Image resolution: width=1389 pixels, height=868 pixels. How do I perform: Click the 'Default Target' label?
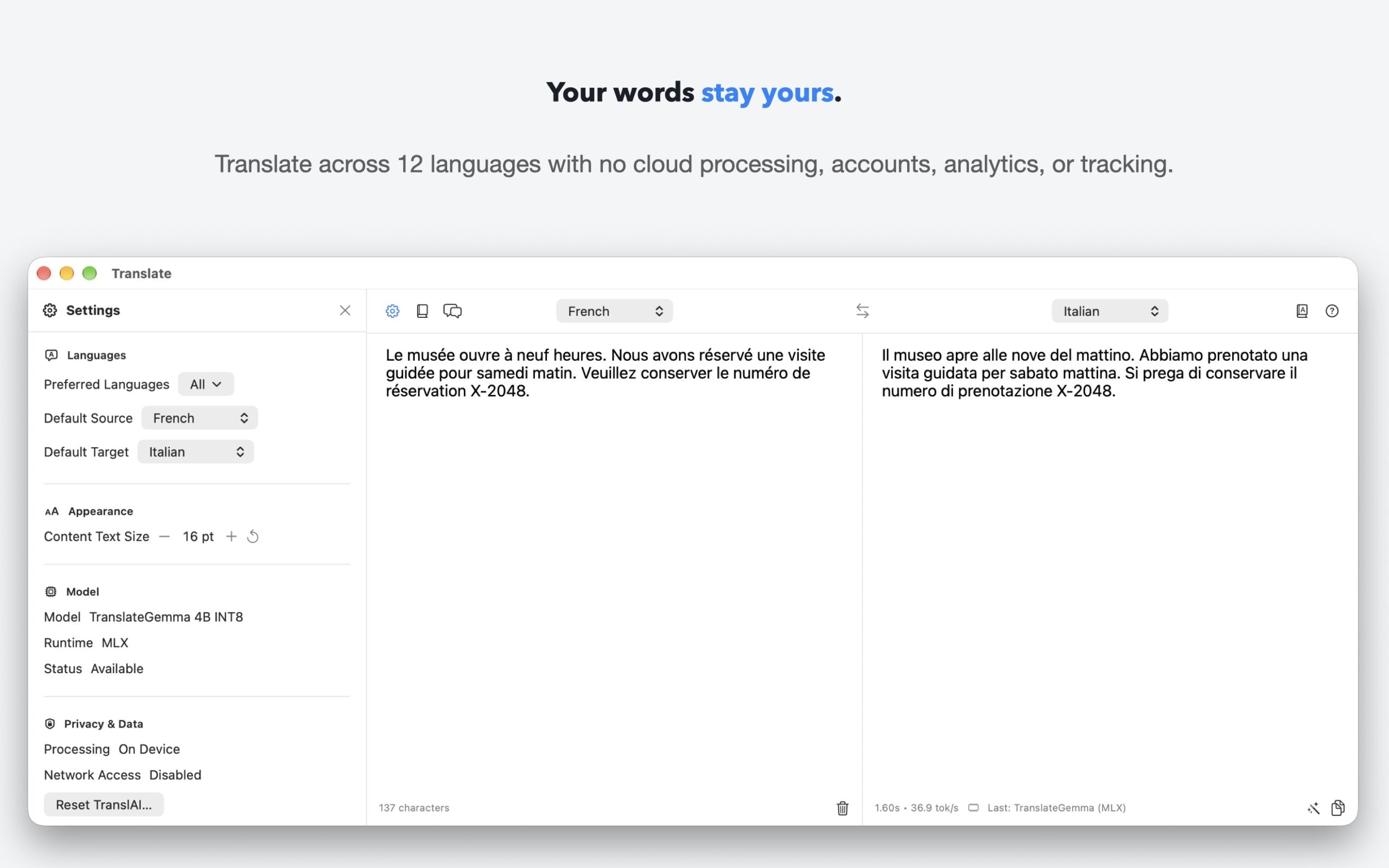click(86, 452)
